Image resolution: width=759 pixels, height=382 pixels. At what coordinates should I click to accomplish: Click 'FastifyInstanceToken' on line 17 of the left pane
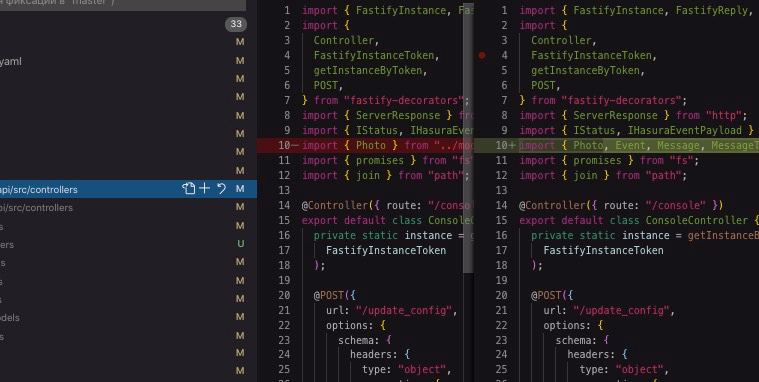click(386, 250)
